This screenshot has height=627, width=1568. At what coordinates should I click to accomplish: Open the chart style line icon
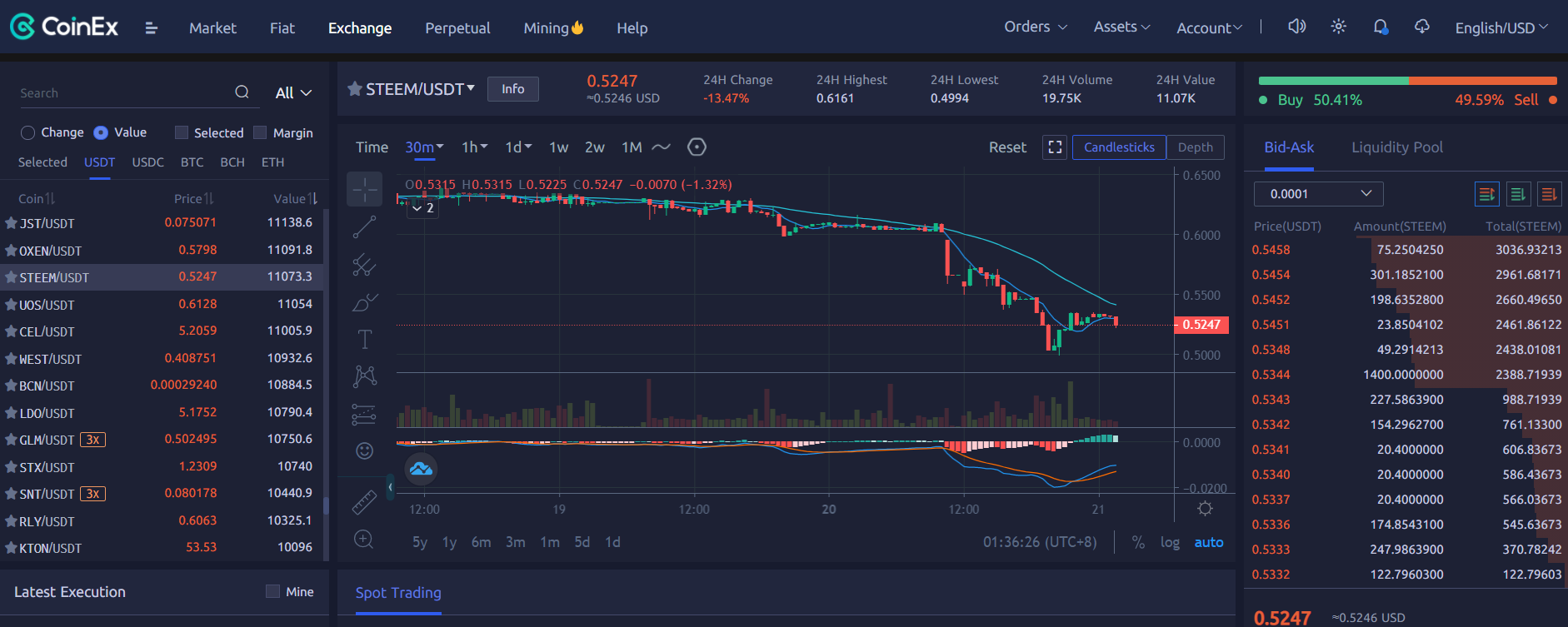661,147
